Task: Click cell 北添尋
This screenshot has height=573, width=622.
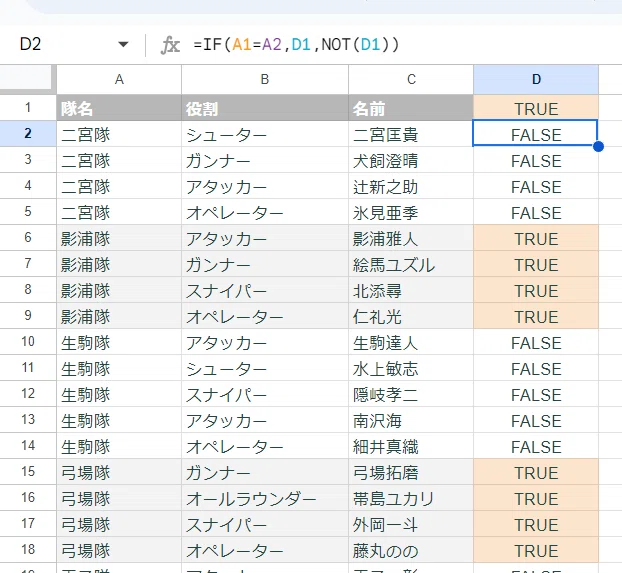Action: [411, 290]
